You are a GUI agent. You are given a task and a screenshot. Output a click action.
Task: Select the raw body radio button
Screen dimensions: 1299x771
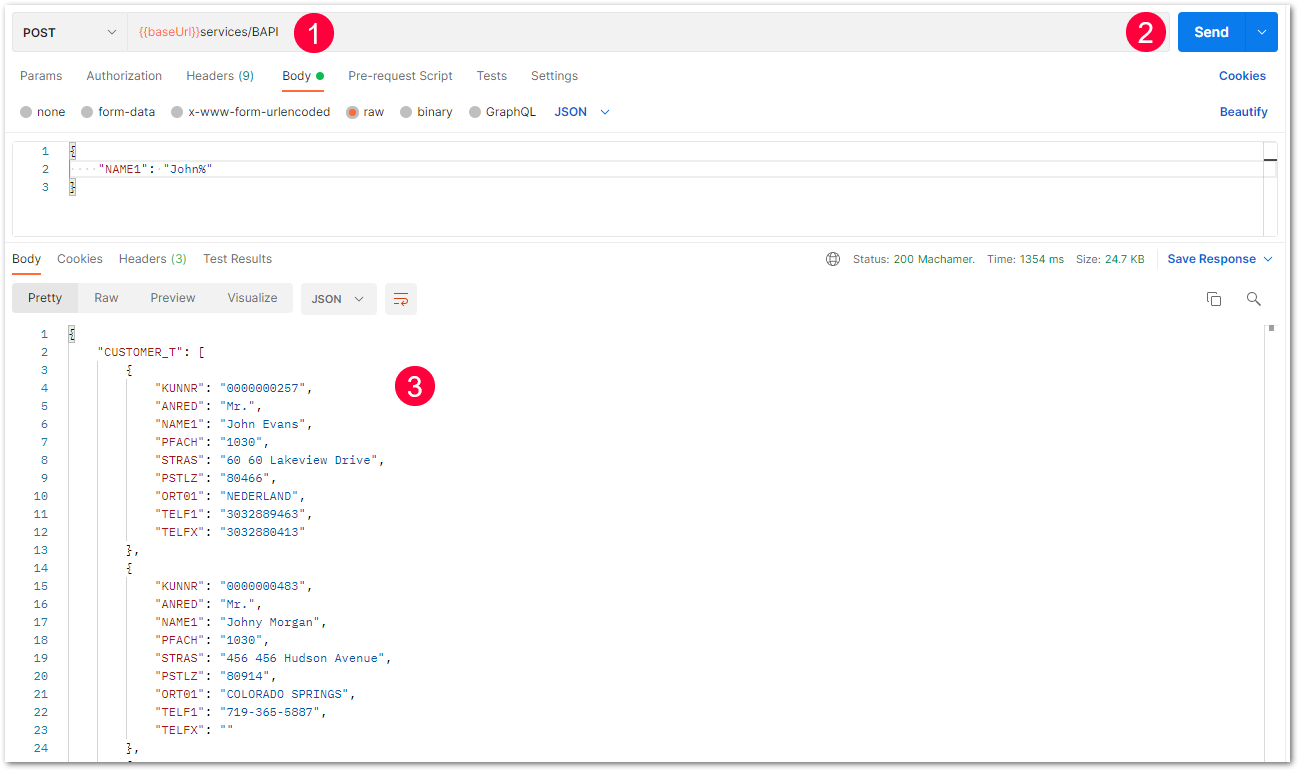(x=365, y=112)
